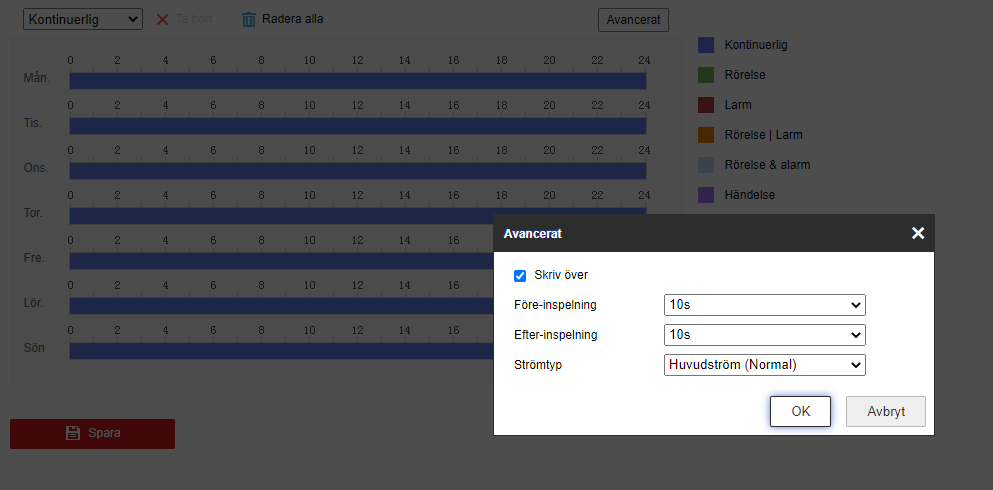Image resolution: width=993 pixels, height=490 pixels.
Task: Select the blue Kontinuerlig color swatch
Action: click(705, 45)
